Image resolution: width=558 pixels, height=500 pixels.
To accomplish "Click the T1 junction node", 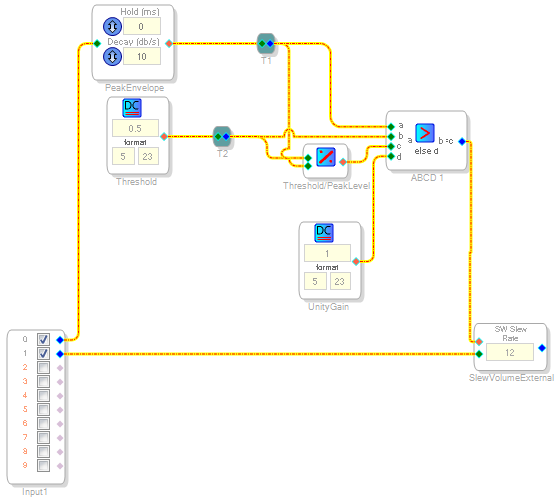I will [x=266, y=44].
